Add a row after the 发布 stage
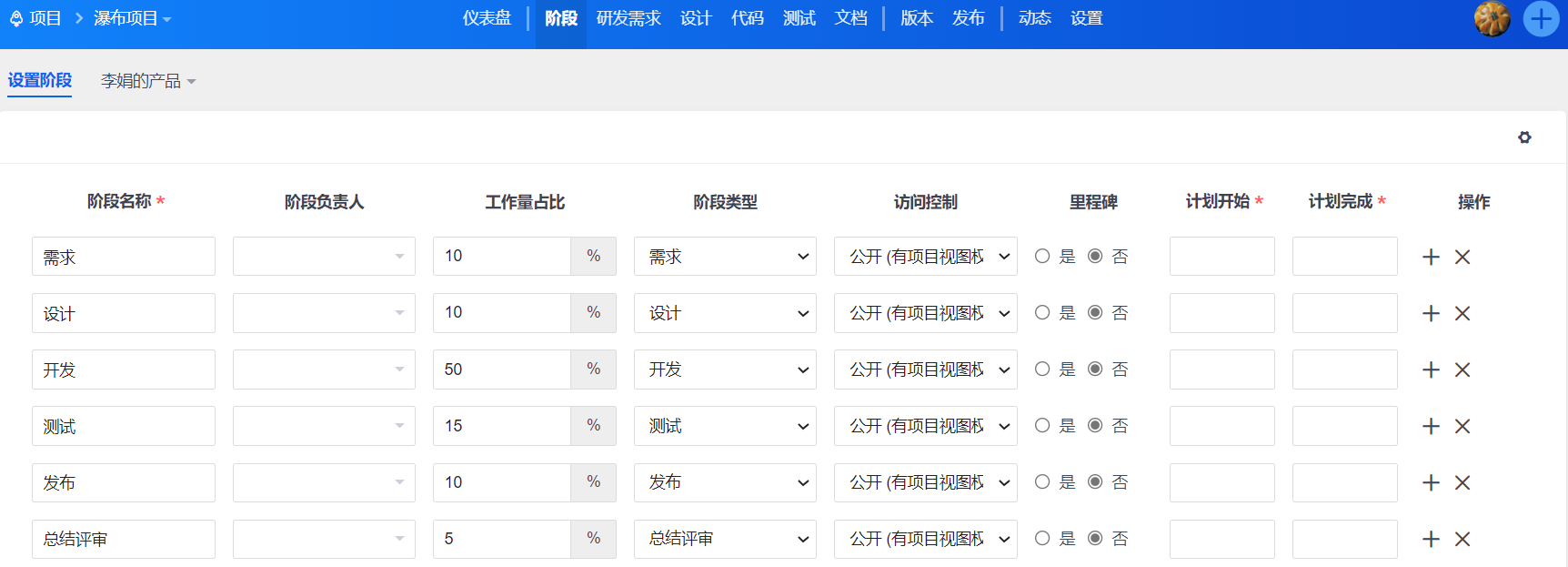The image size is (1568, 567). [1431, 483]
